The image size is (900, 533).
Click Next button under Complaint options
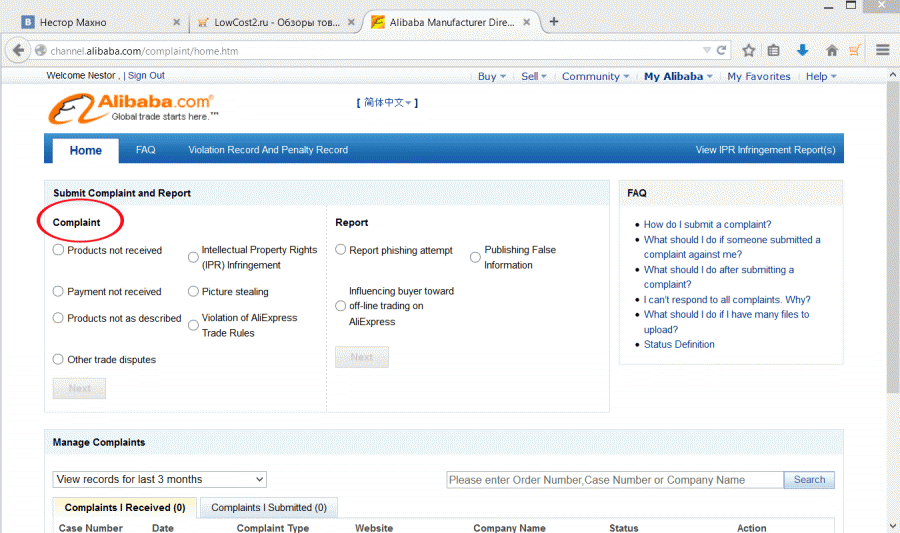click(x=79, y=388)
